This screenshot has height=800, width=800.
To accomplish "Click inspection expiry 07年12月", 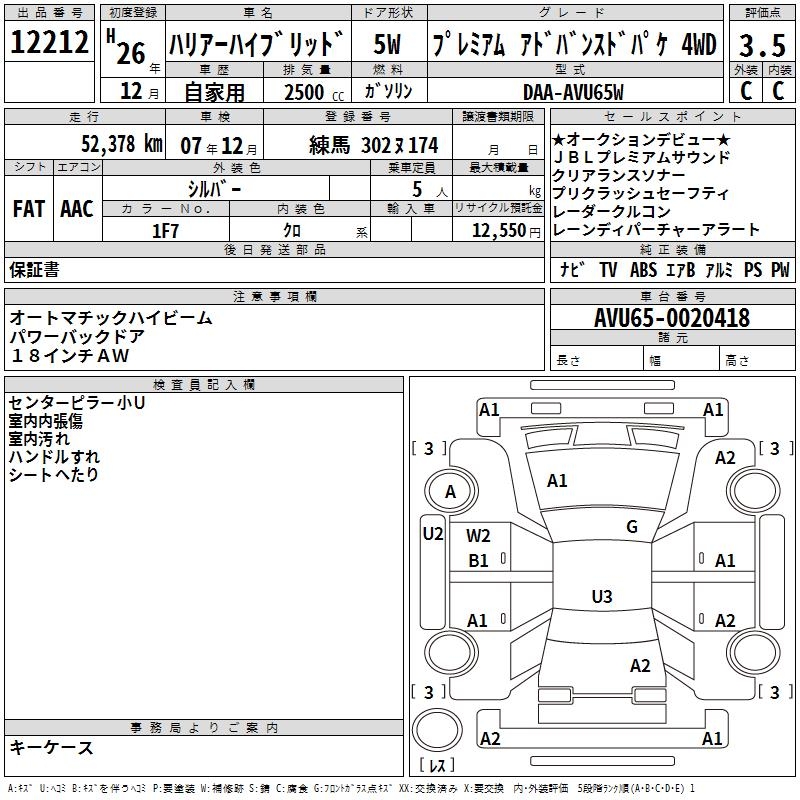I will coord(219,146).
